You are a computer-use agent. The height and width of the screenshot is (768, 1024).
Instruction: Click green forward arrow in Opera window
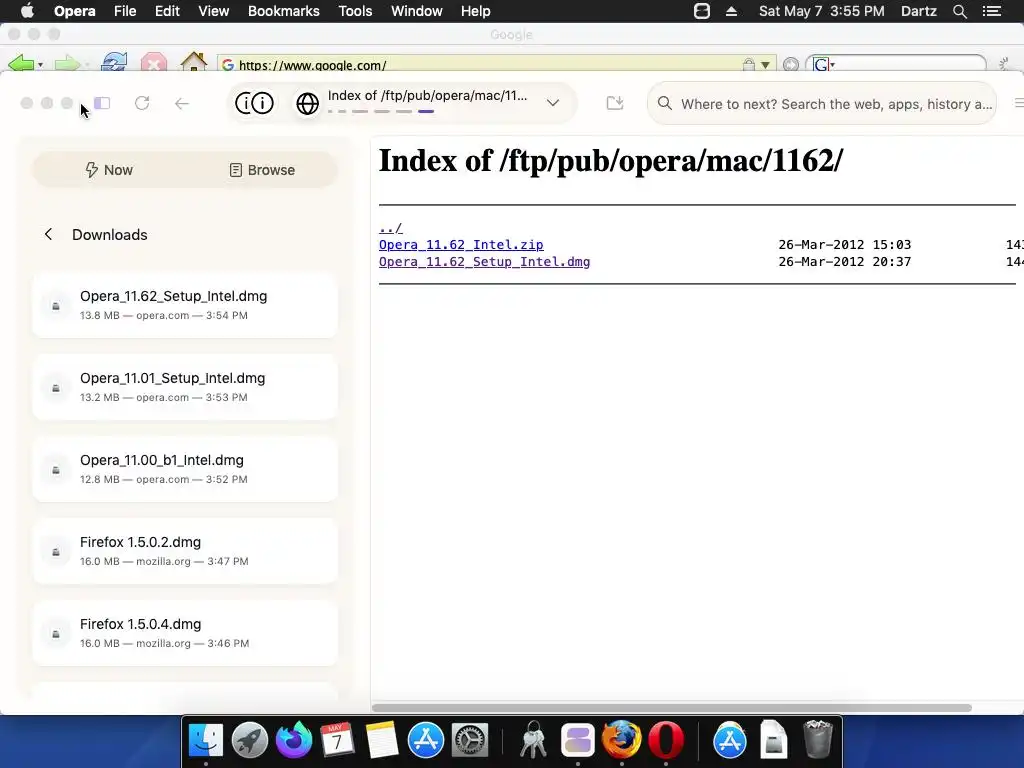click(x=67, y=64)
